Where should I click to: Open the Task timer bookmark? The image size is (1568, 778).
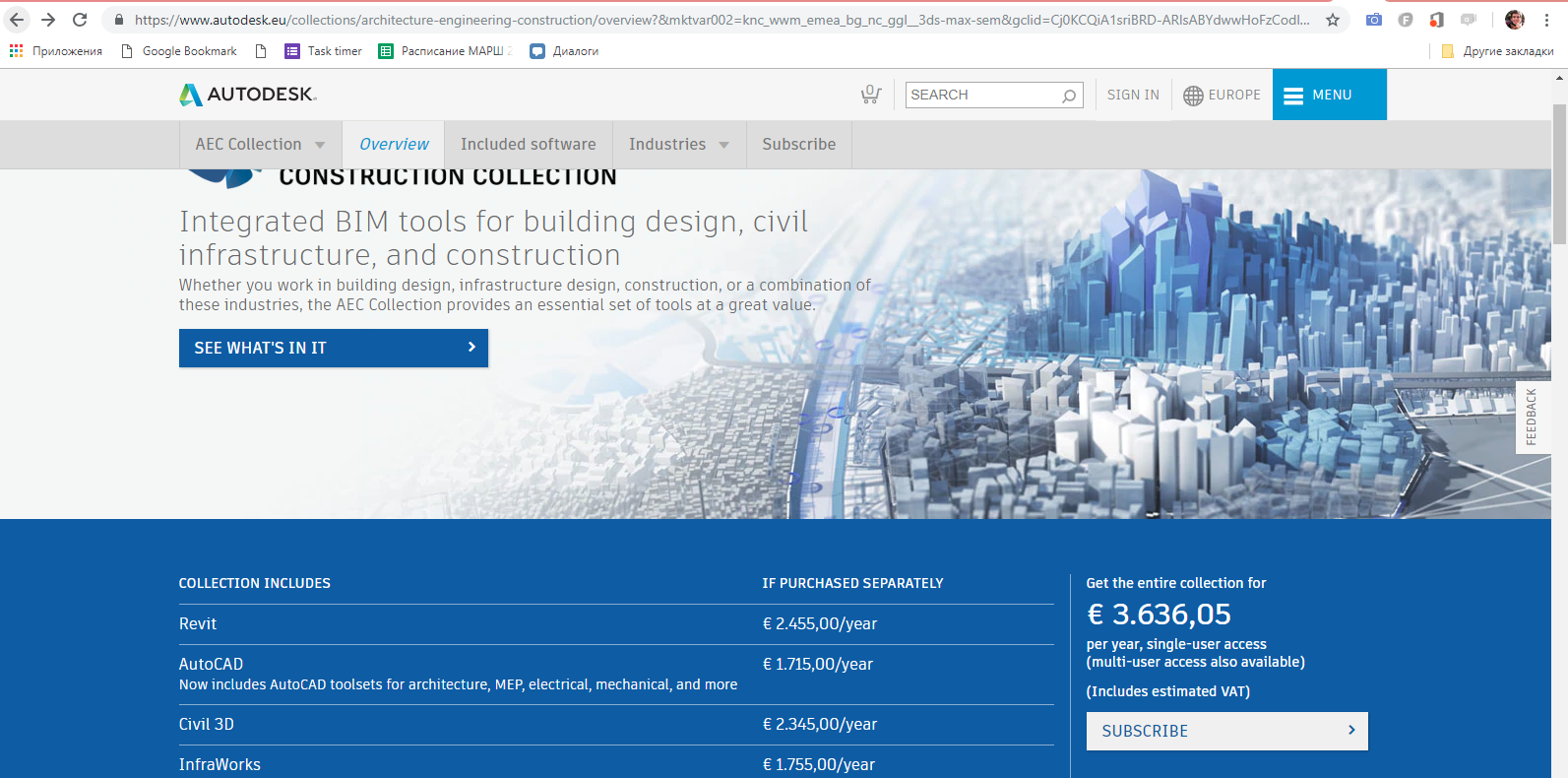[x=324, y=51]
